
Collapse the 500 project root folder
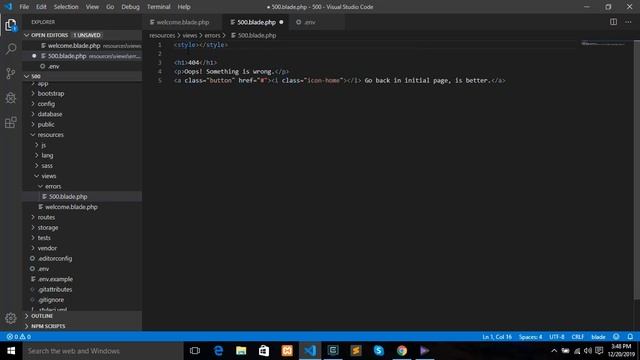(x=83, y=76)
